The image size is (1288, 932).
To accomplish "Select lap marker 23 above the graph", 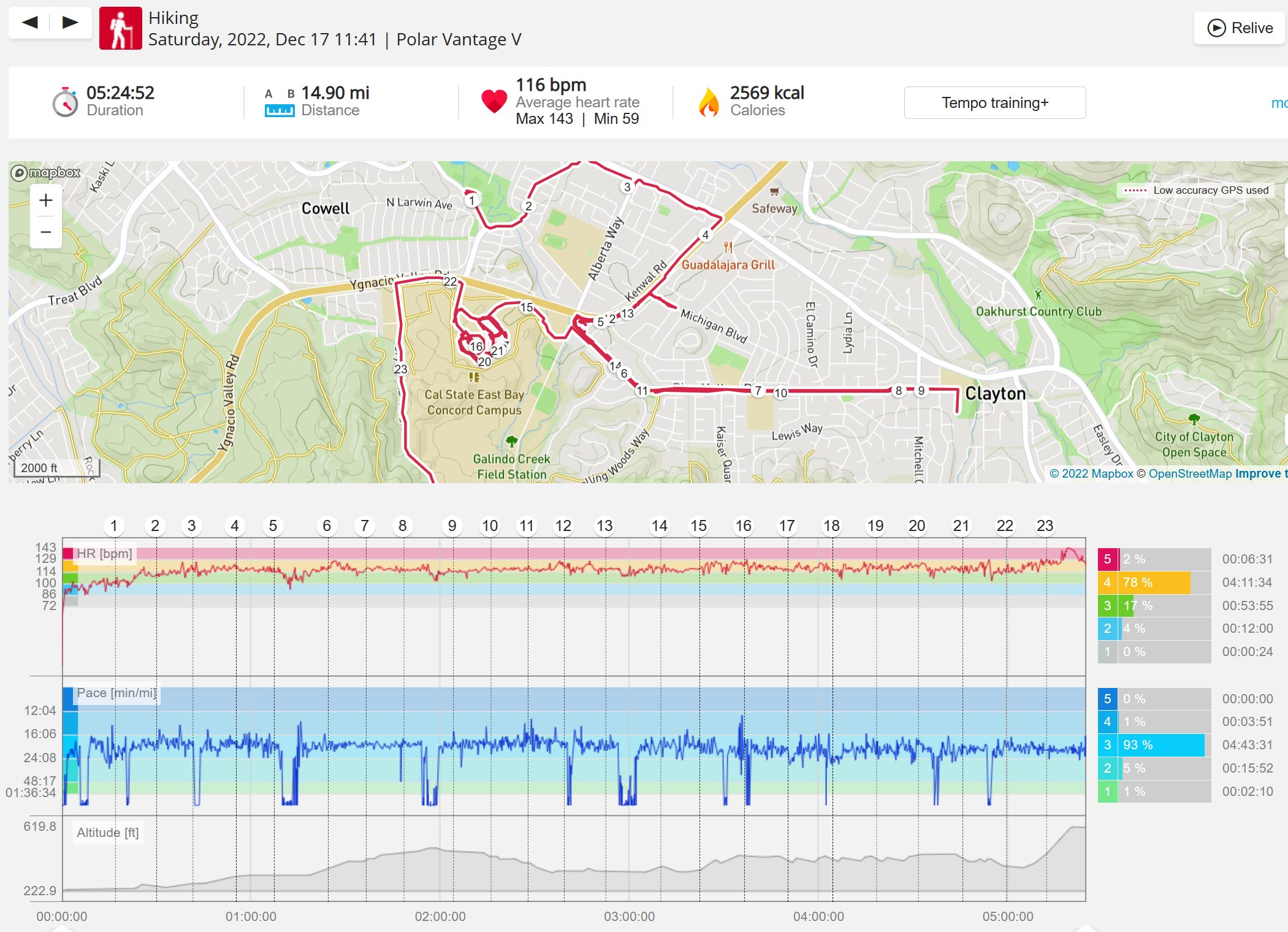I will [x=1045, y=525].
